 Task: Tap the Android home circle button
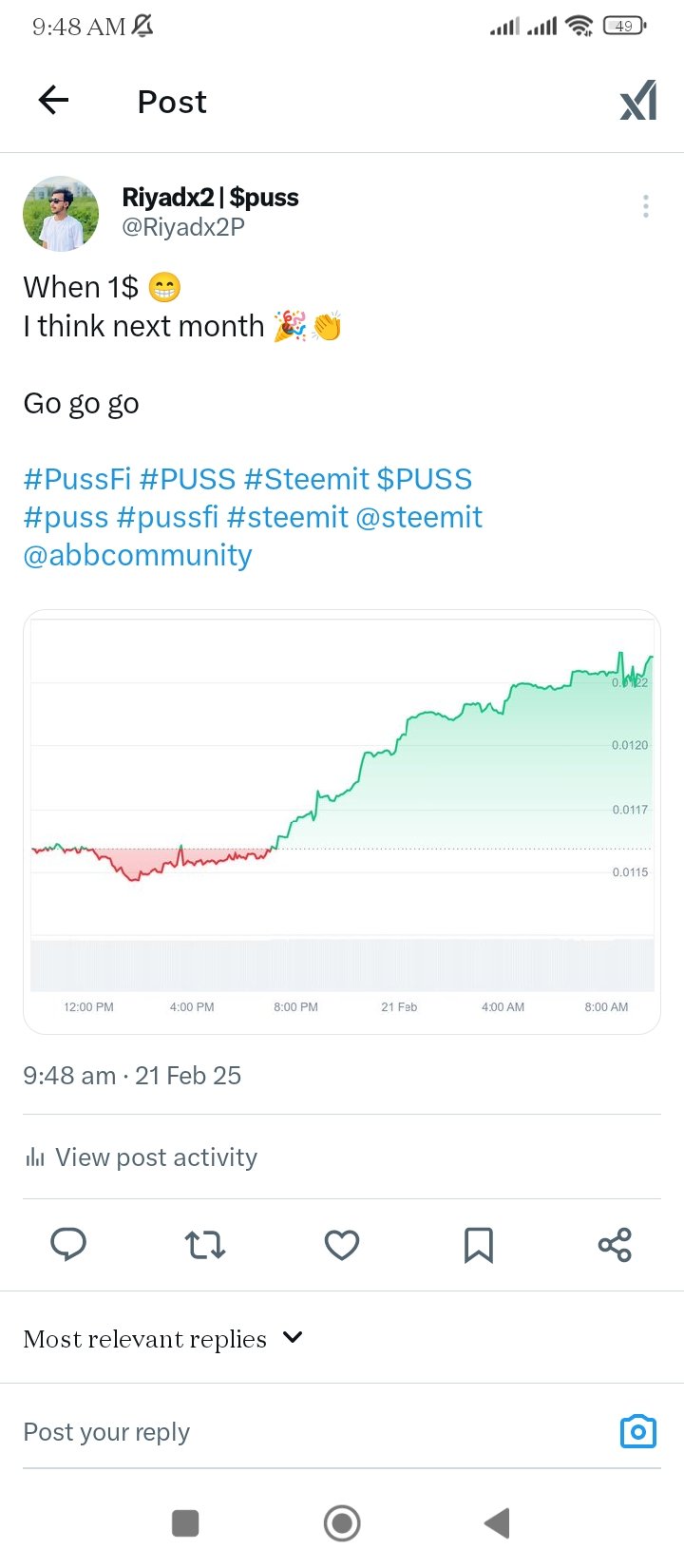[342, 1523]
